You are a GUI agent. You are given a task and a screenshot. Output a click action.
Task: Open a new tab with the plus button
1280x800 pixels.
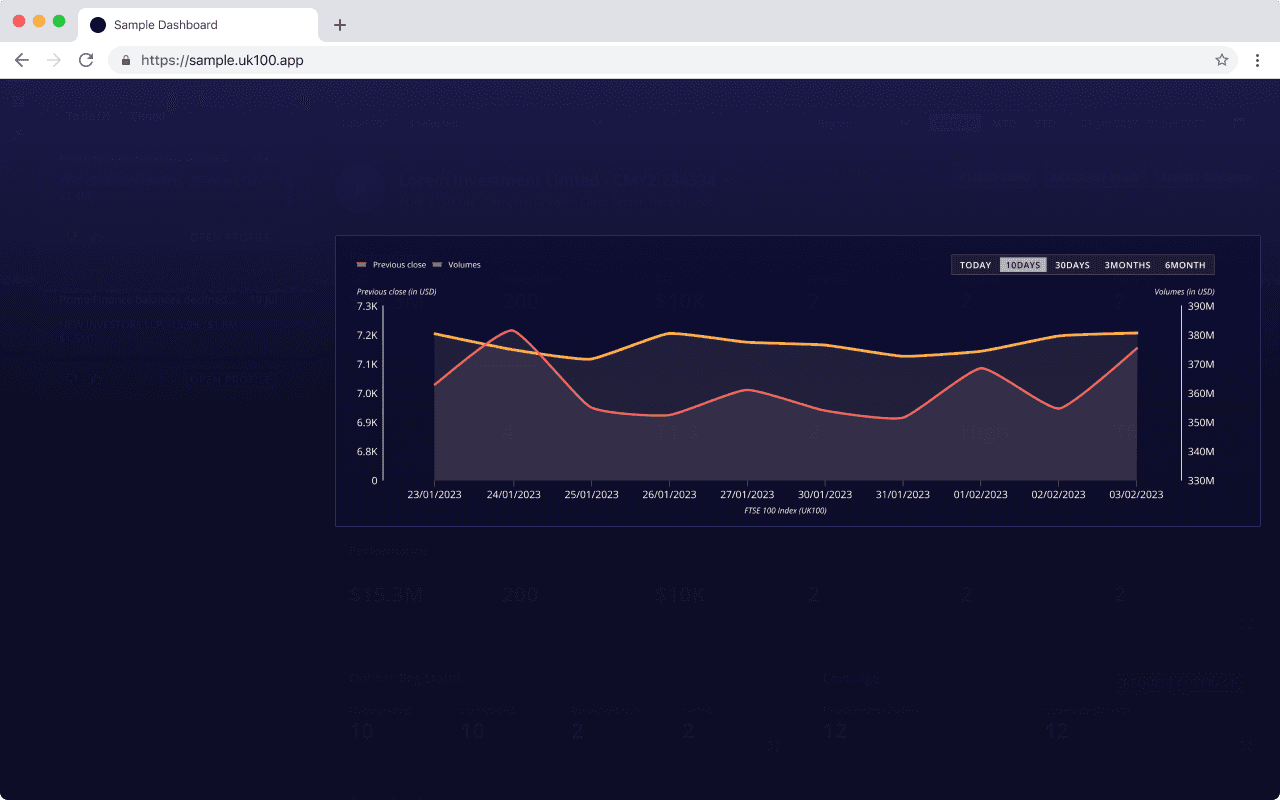tap(340, 25)
